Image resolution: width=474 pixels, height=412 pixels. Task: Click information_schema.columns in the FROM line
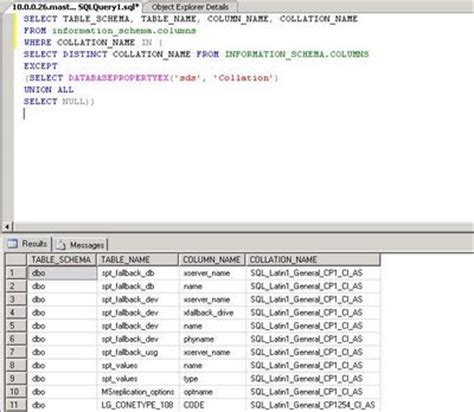click(x=124, y=31)
